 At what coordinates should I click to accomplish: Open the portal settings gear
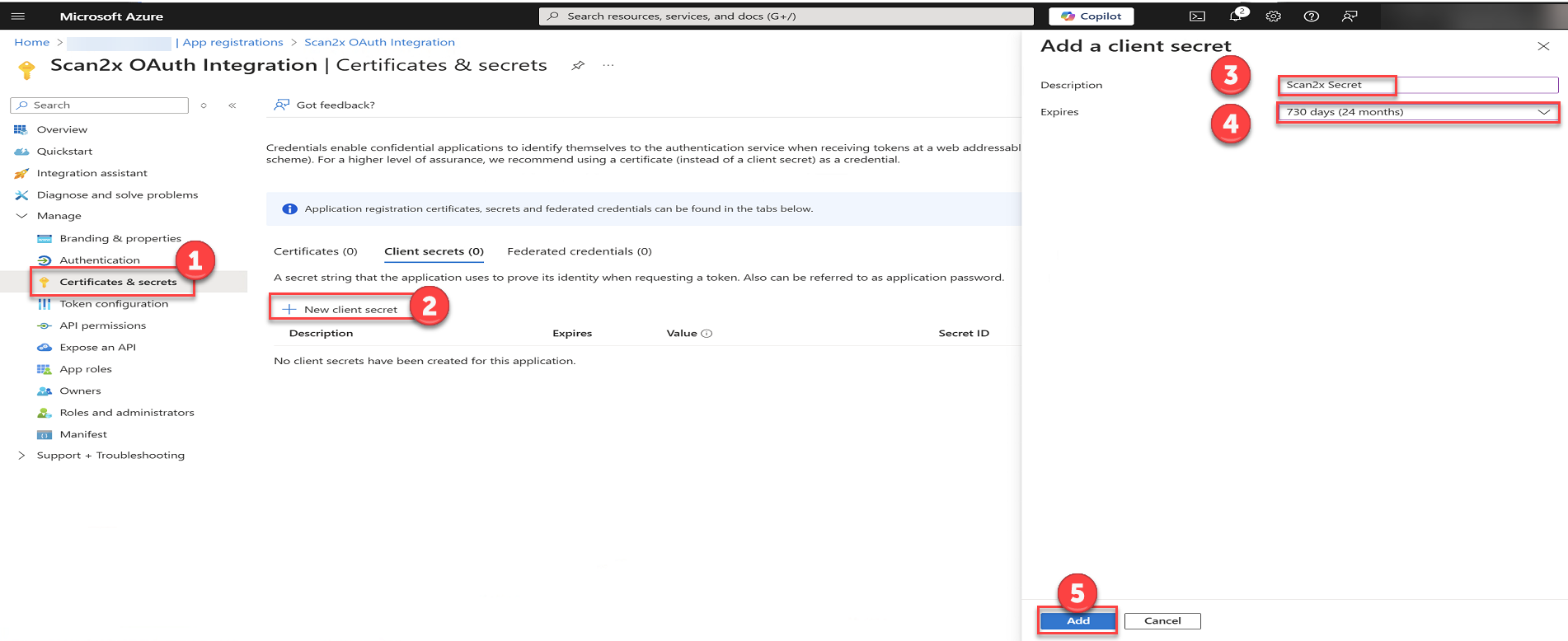pyautogui.click(x=1274, y=16)
